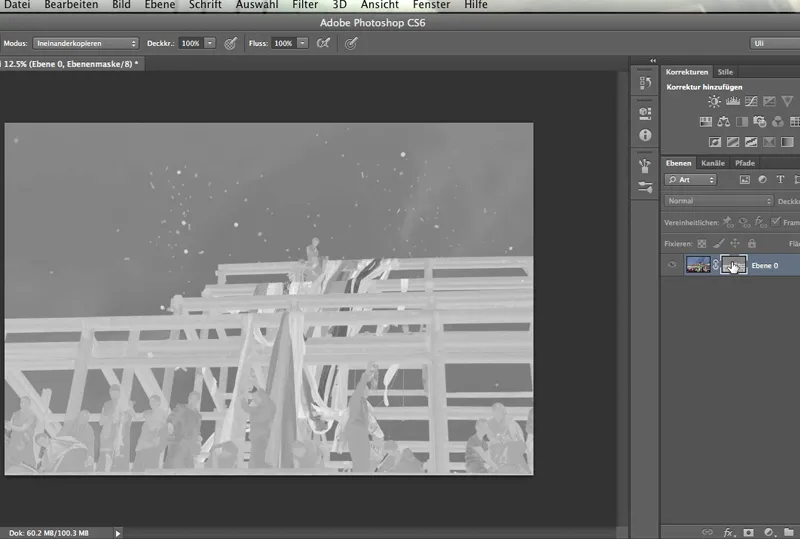Toggle tablet pressure for opacity

(231, 43)
